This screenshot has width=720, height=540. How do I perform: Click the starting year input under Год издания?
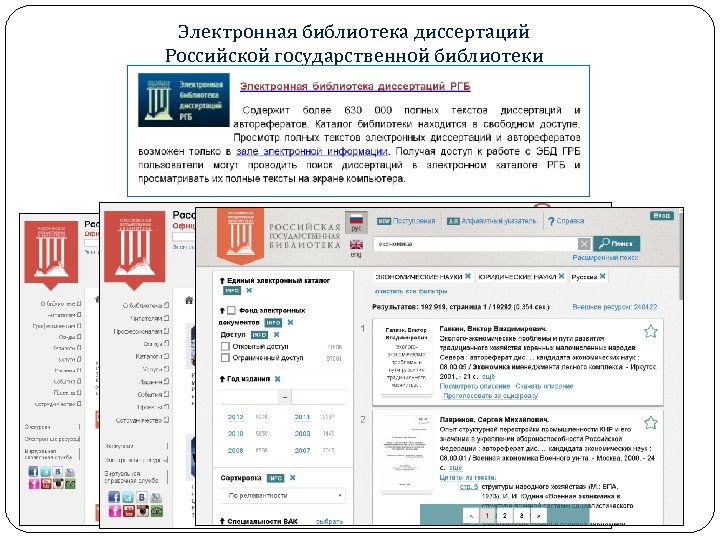249,396
